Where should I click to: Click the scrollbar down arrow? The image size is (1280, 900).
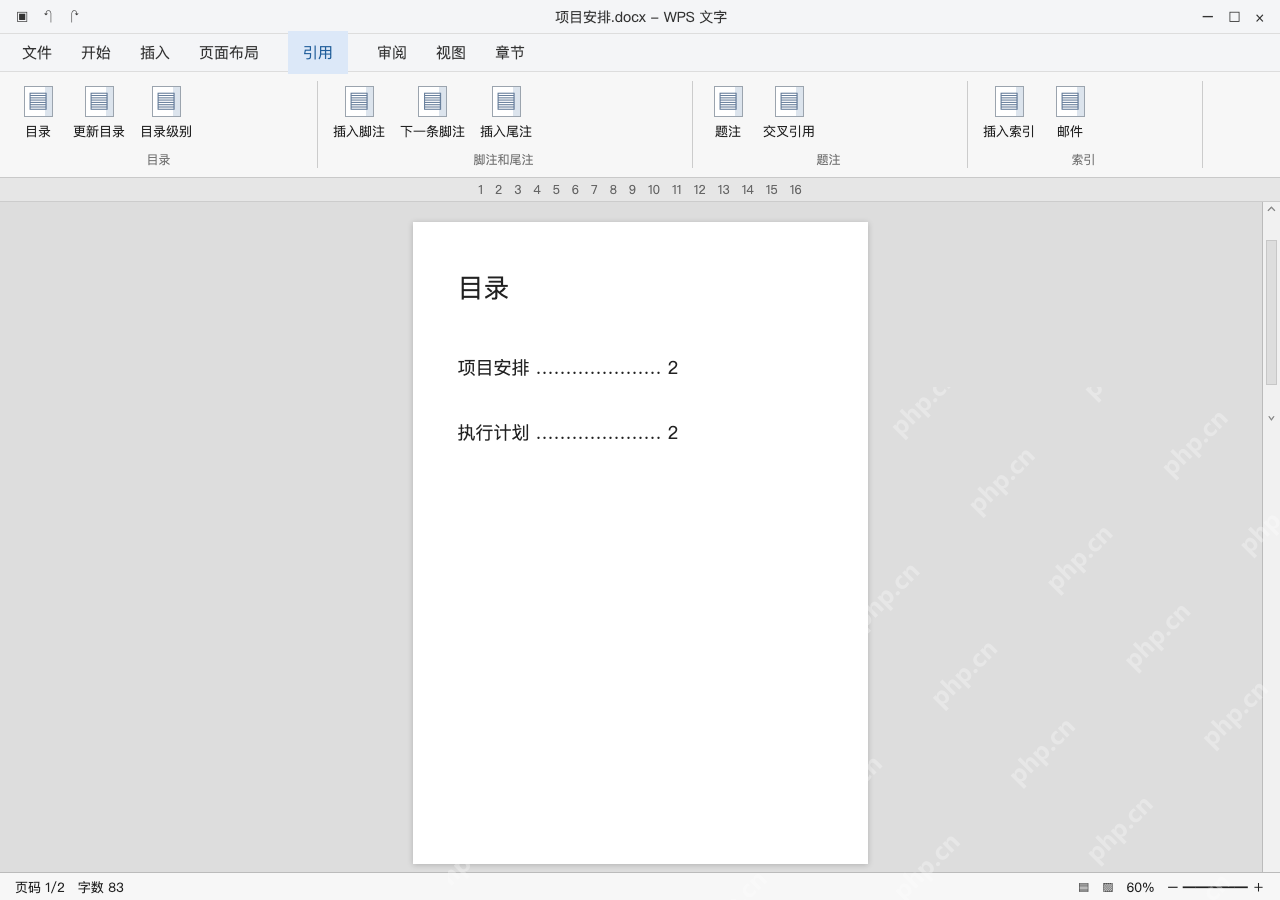coord(1271,418)
